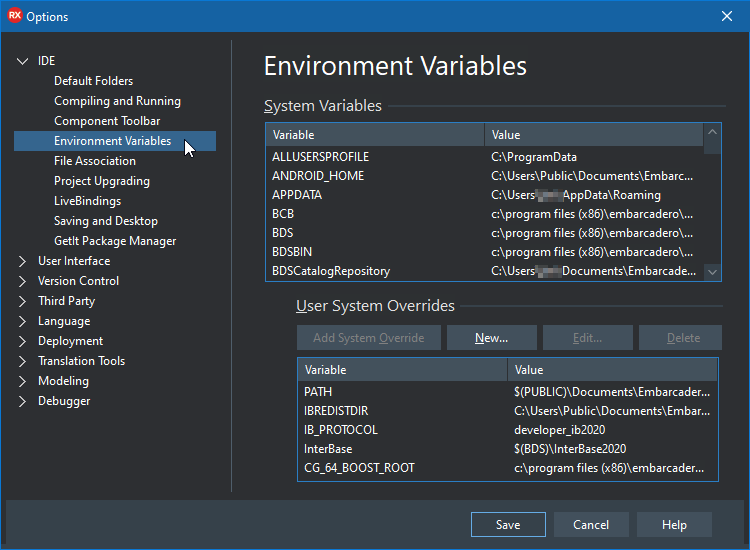The width and height of the screenshot is (750, 550).
Task: Expand the User Interface node
Action: 22,261
